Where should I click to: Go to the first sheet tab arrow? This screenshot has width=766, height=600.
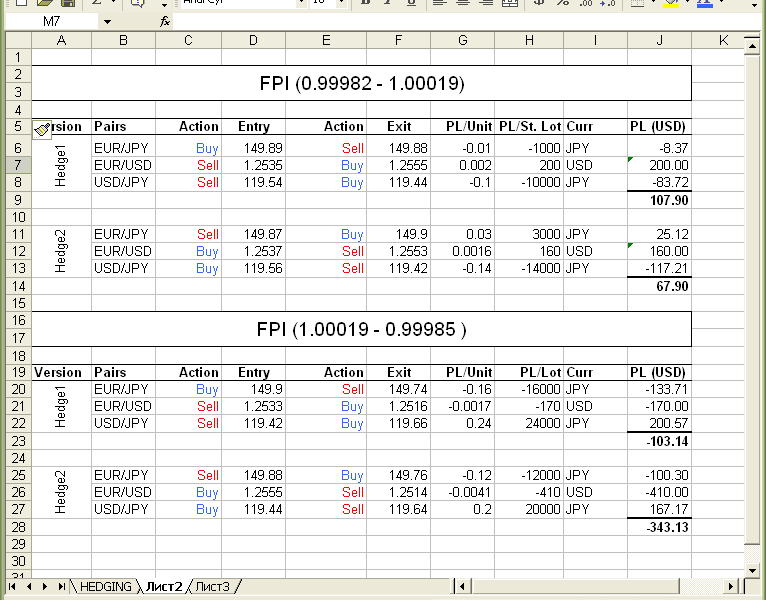coord(12,586)
